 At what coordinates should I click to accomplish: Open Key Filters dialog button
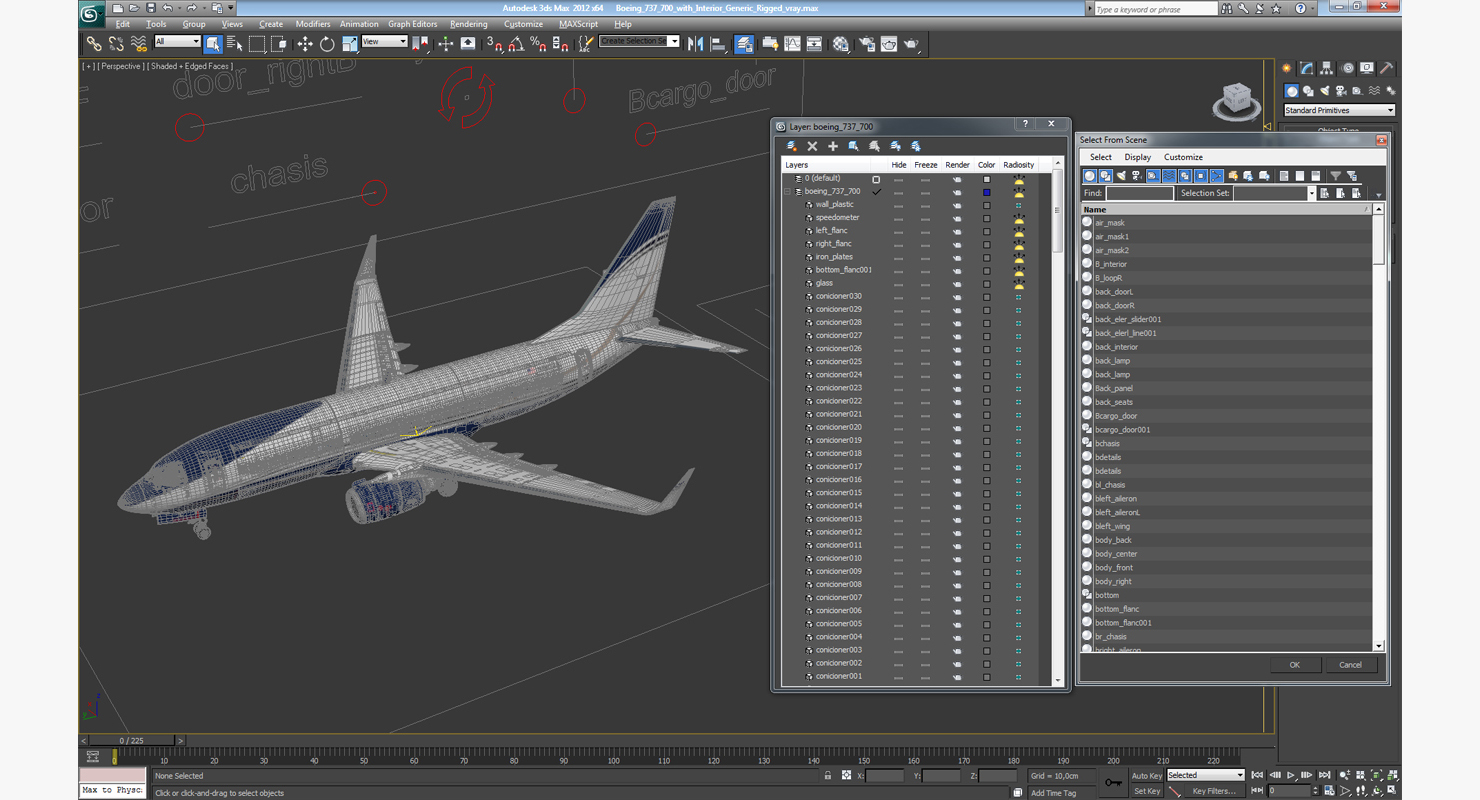(x=1213, y=791)
